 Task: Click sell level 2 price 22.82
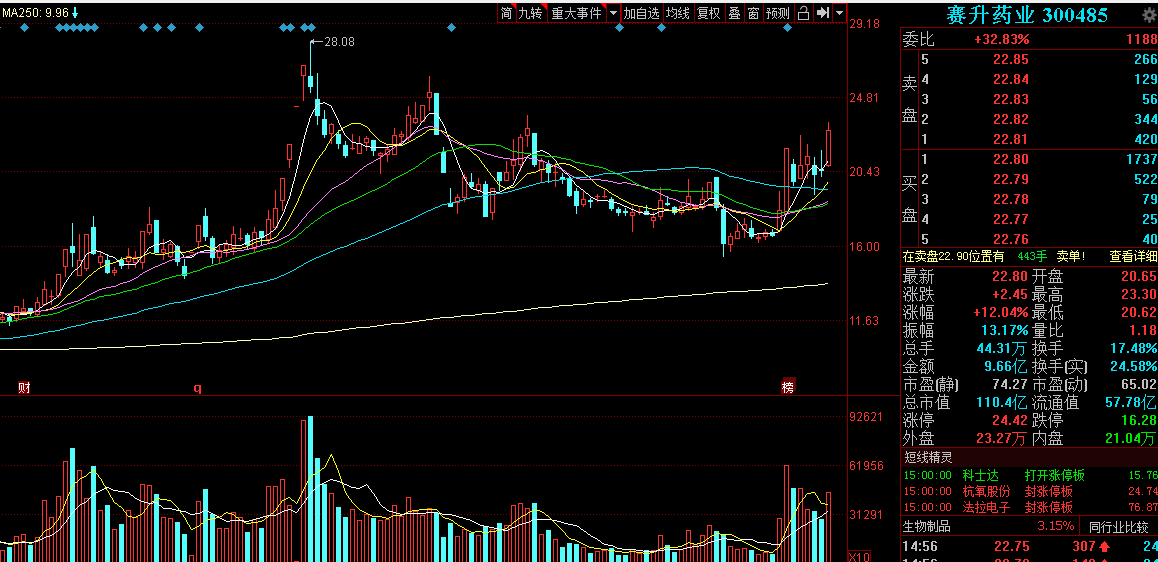tap(1011, 119)
